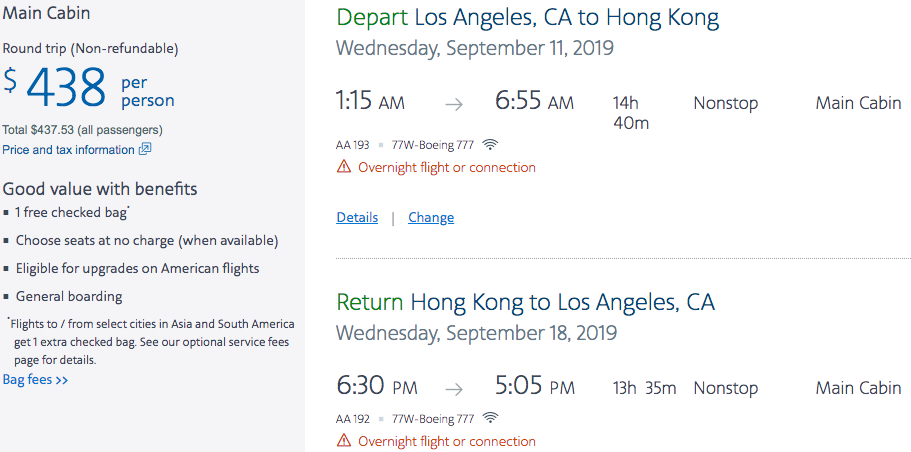Click the Wi-Fi icon for flight AA 192

click(491, 418)
